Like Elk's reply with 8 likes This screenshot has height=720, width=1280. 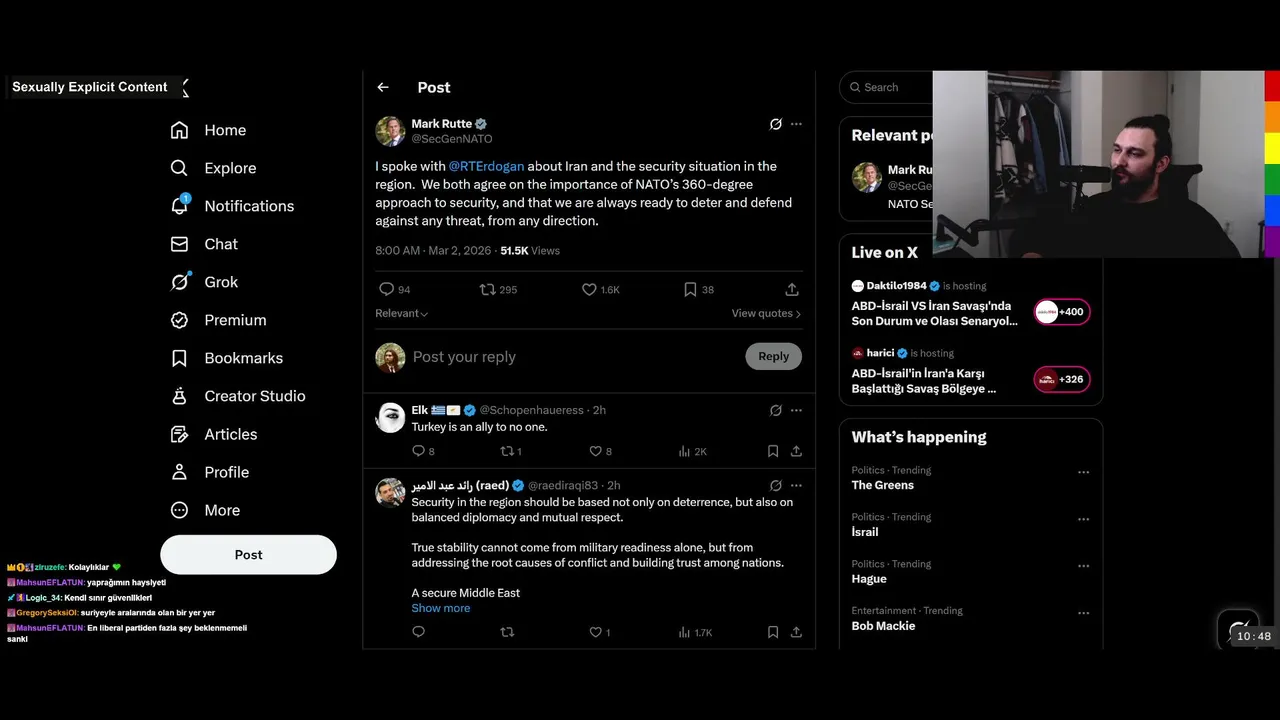596,451
